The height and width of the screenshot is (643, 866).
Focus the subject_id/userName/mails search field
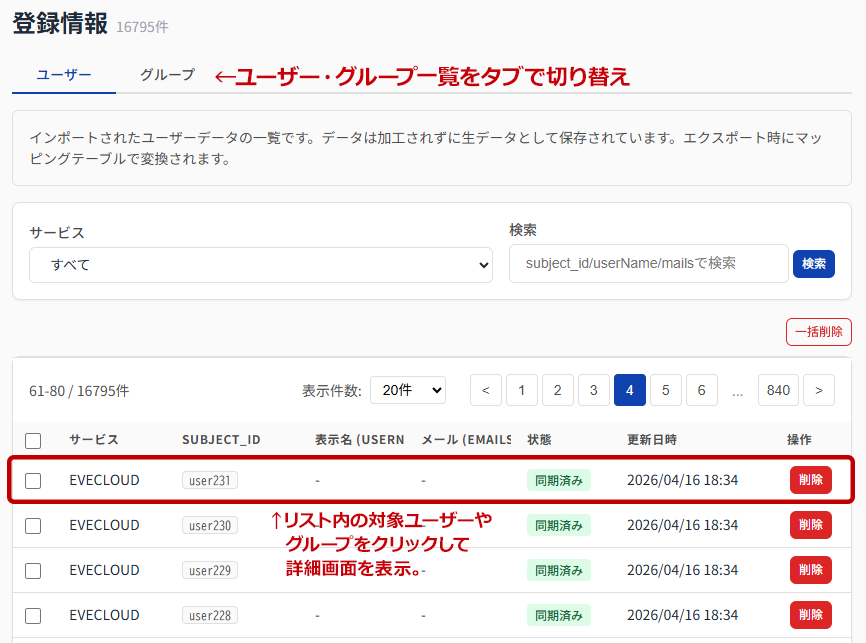648,263
